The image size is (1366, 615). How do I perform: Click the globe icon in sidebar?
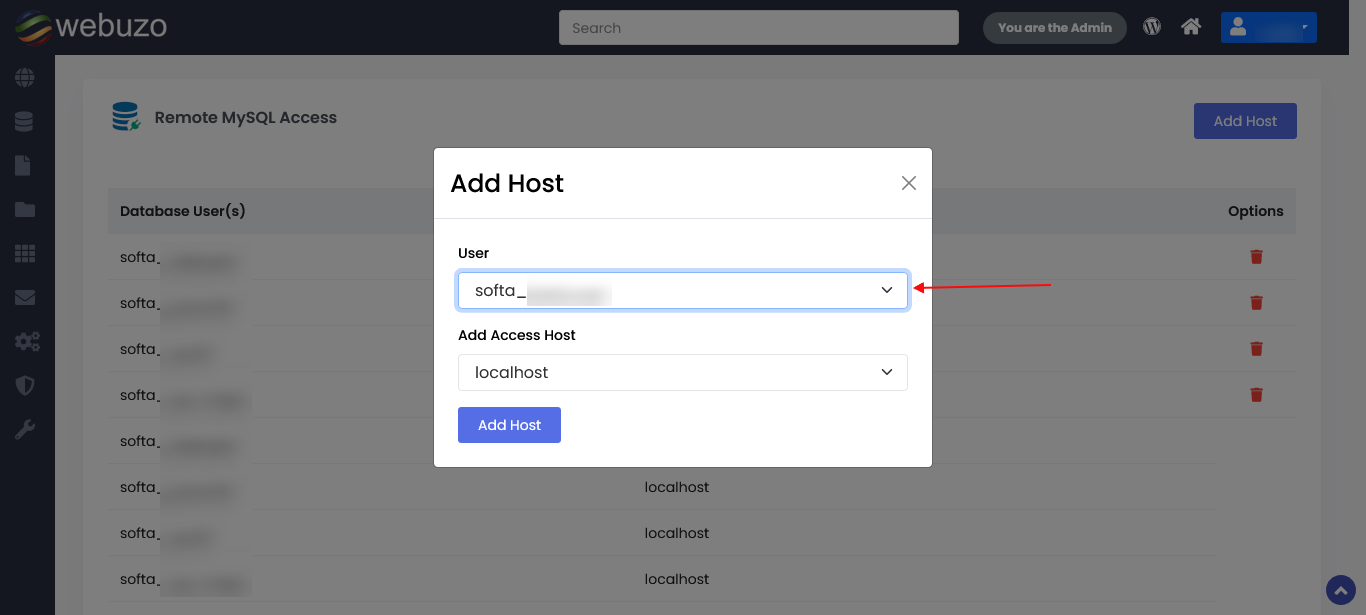tap(24, 77)
